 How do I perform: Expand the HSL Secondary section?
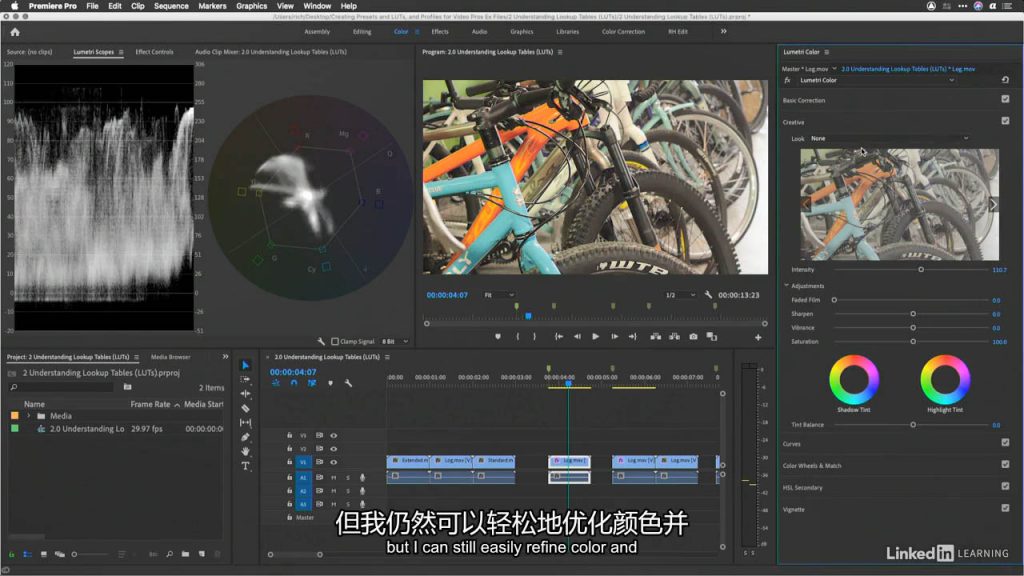click(803, 488)
